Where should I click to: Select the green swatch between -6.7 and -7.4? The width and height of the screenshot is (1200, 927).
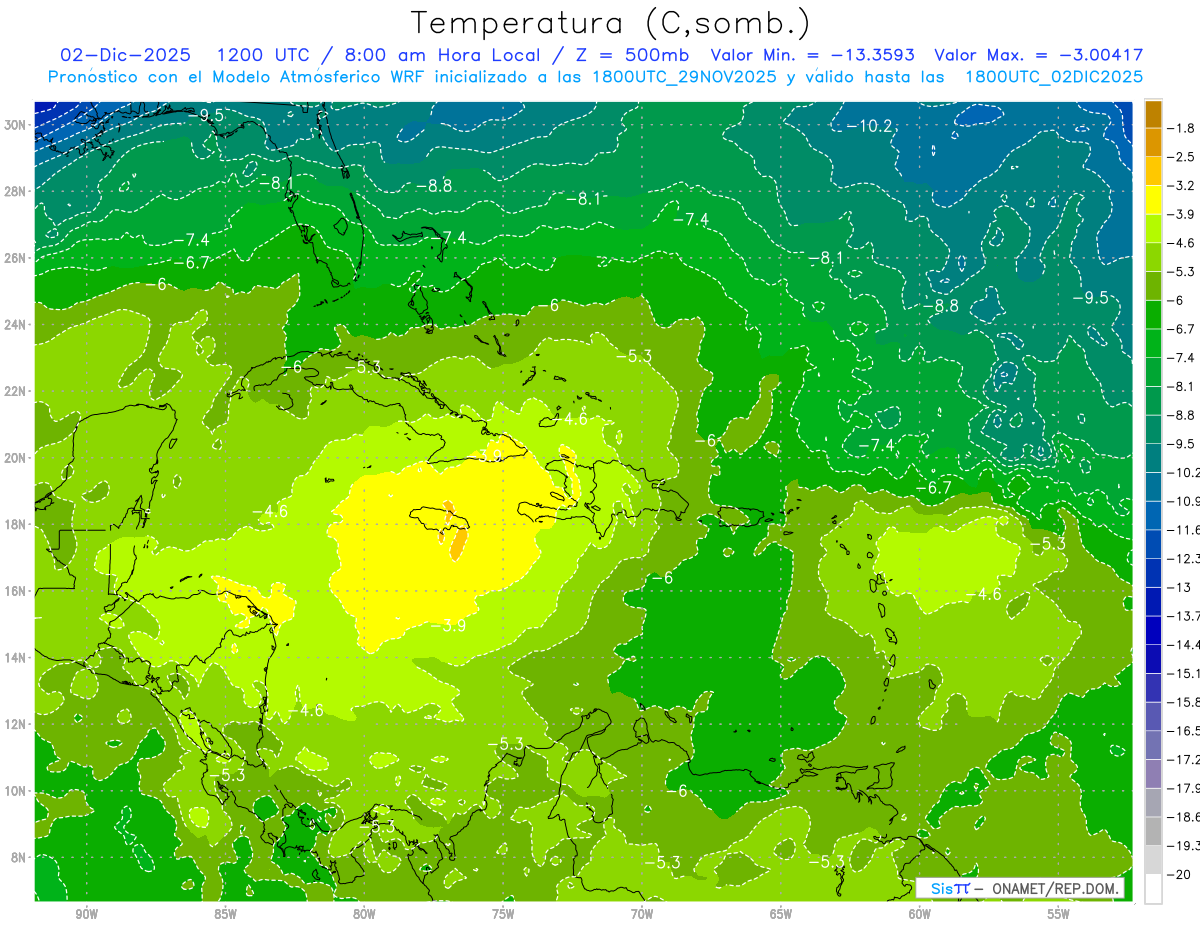coord(1153,342)
